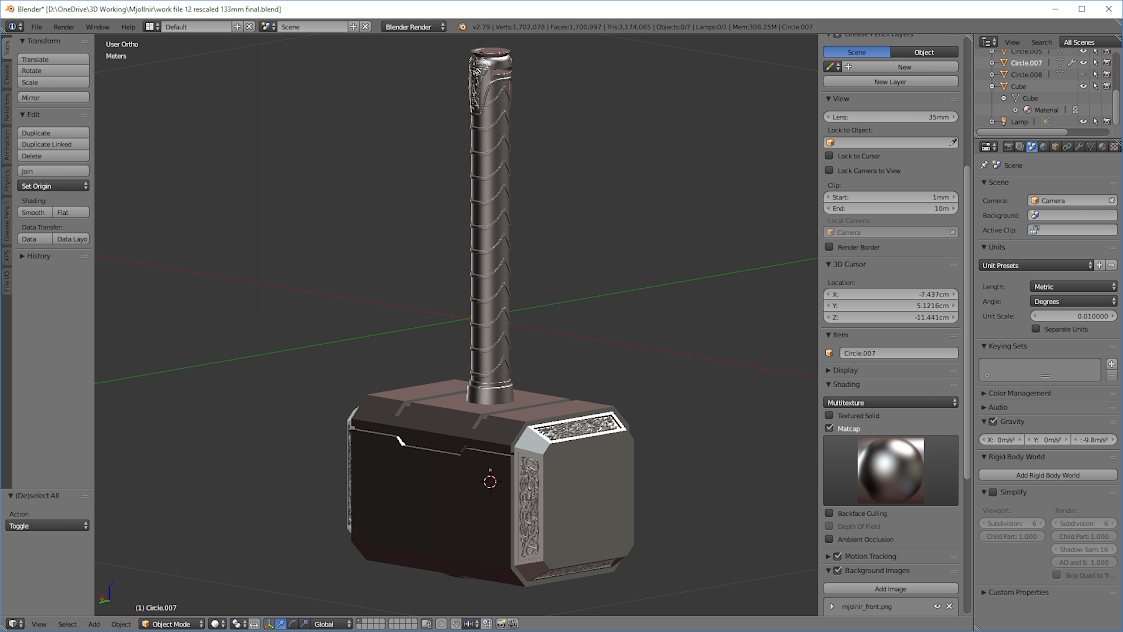Adjust the Lens 35mm slider
The image size is (1123, 632).
tap(890, 117)
